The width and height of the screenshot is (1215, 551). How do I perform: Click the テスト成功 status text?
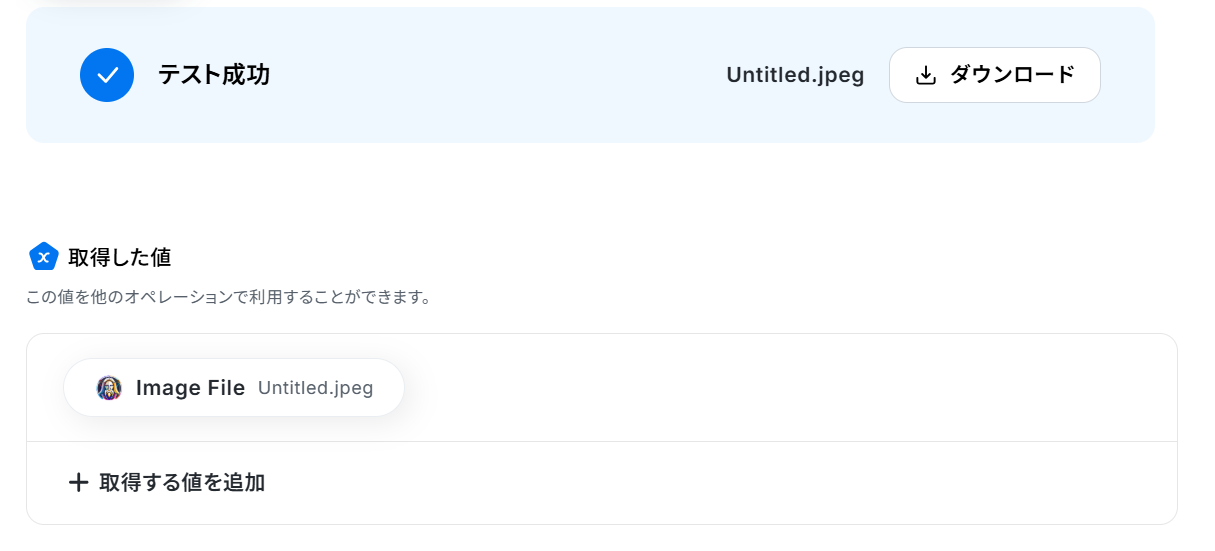214,75
